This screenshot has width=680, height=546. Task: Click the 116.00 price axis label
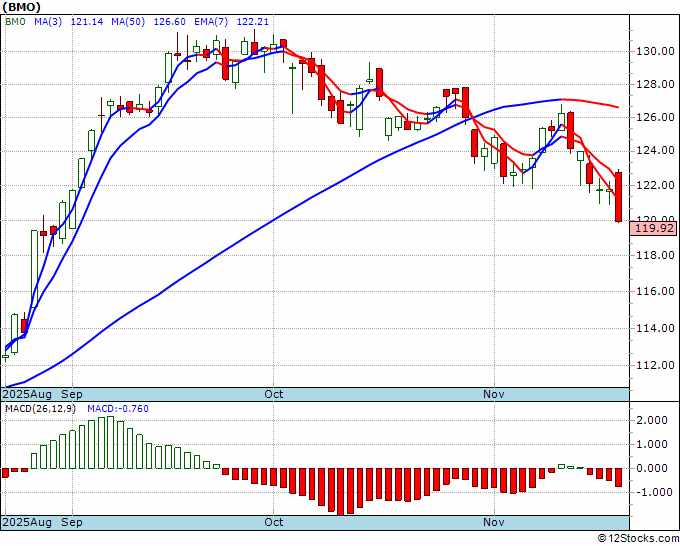tap(655, 291)
